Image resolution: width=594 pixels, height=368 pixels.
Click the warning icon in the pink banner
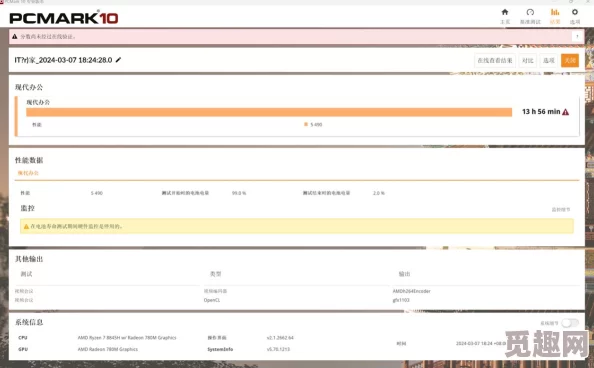14,36
